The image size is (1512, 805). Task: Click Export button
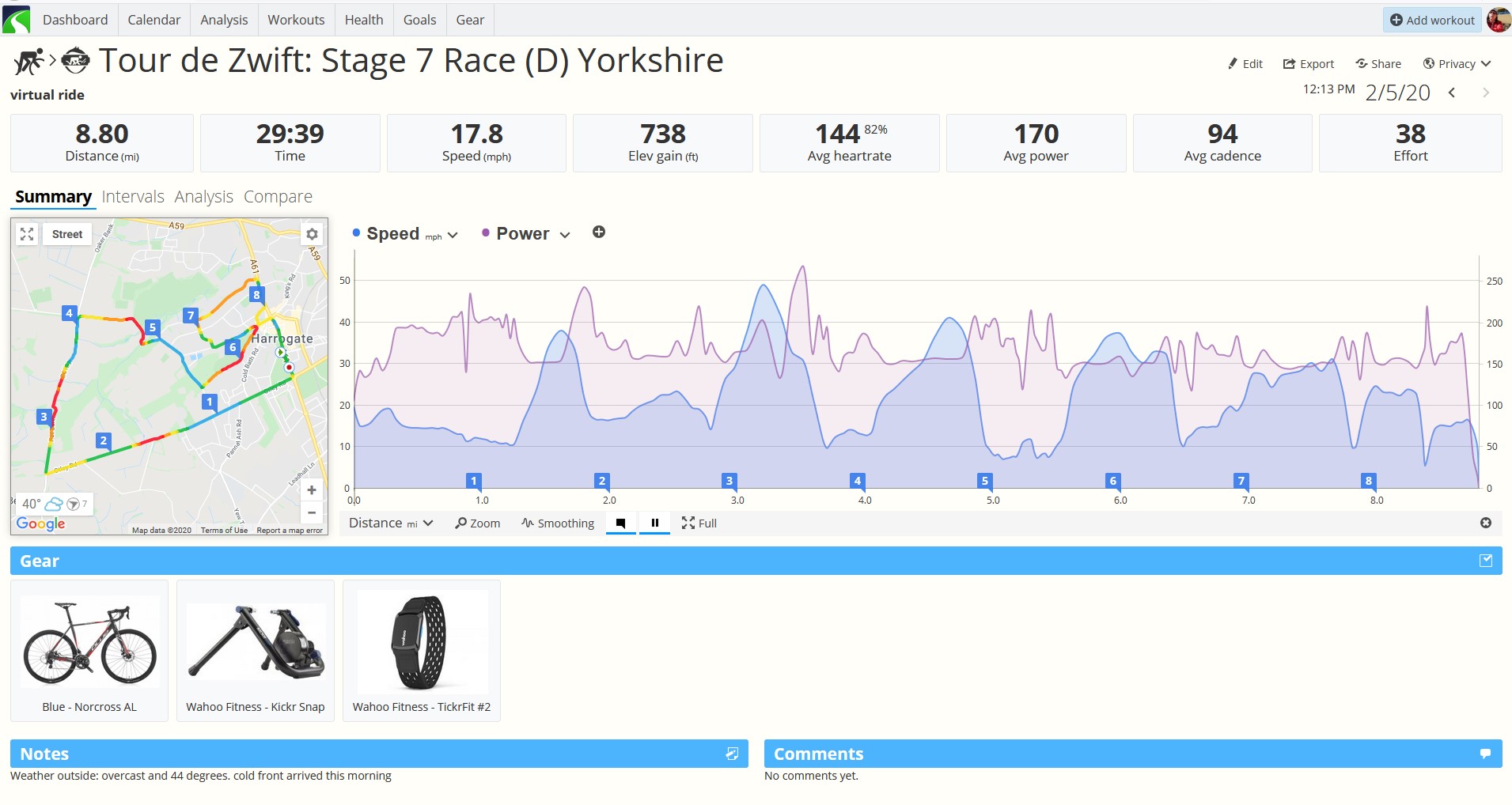click(1308, 64)
